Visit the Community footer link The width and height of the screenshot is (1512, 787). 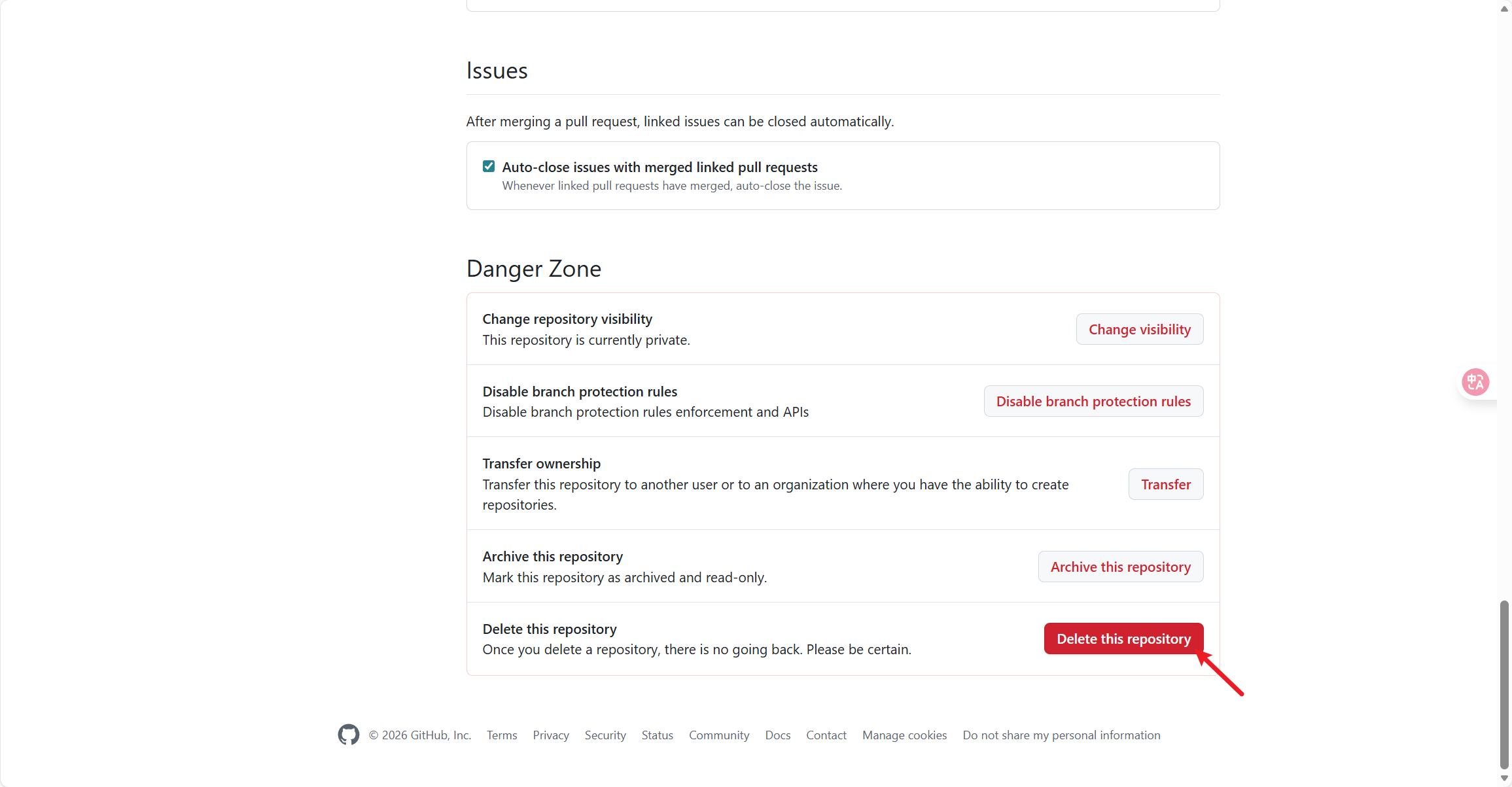point(719,735)
